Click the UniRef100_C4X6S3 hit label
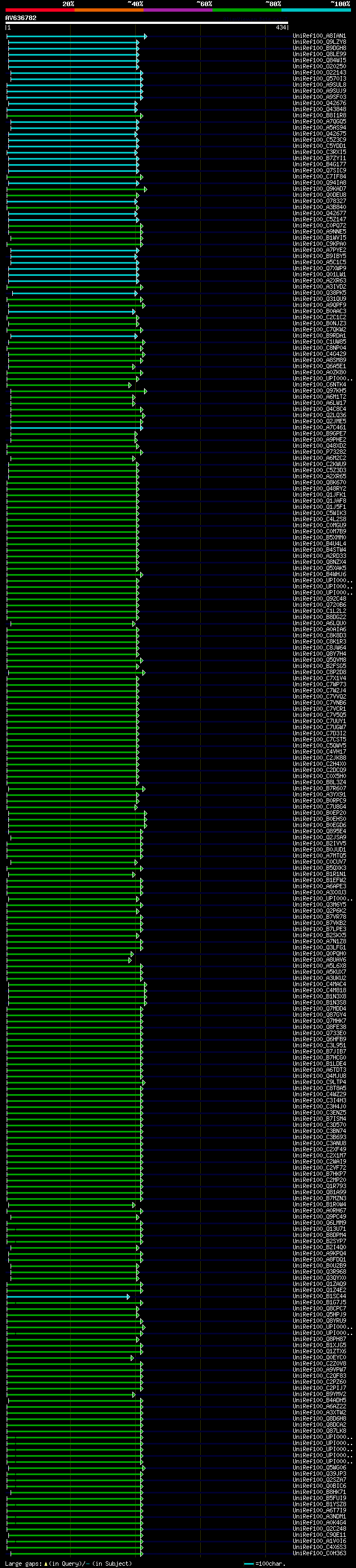The width and height of the screenshot is (356, 1568). 319,1547
